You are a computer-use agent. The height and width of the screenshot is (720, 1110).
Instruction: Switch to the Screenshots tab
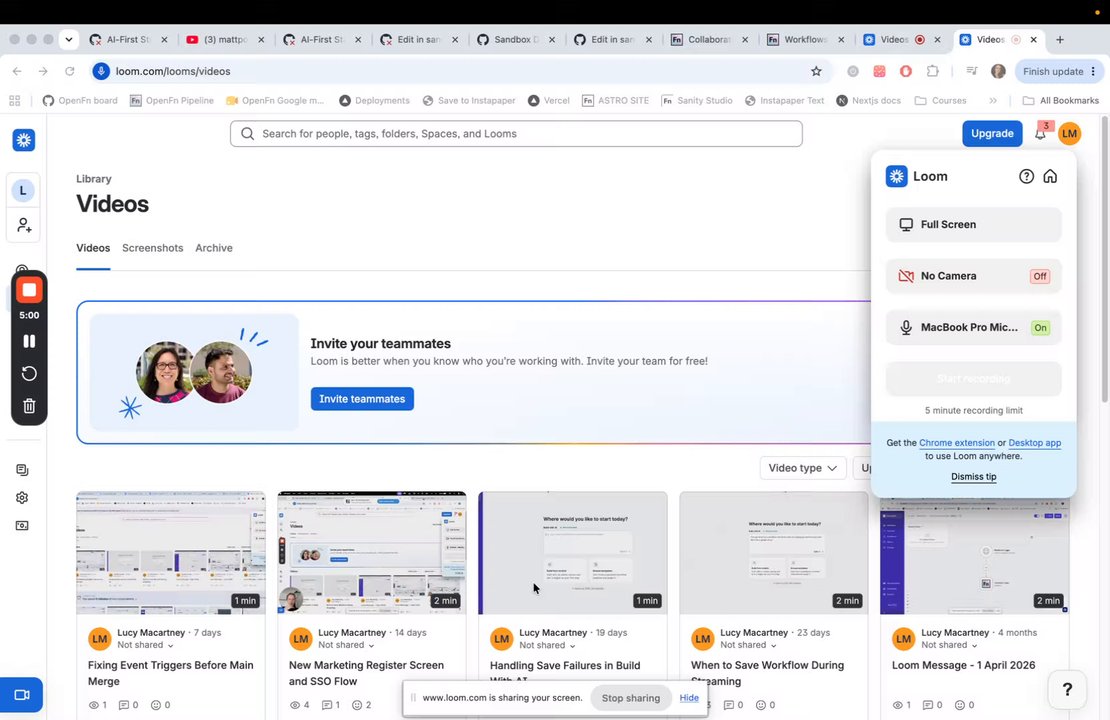(x=152, y=248)
